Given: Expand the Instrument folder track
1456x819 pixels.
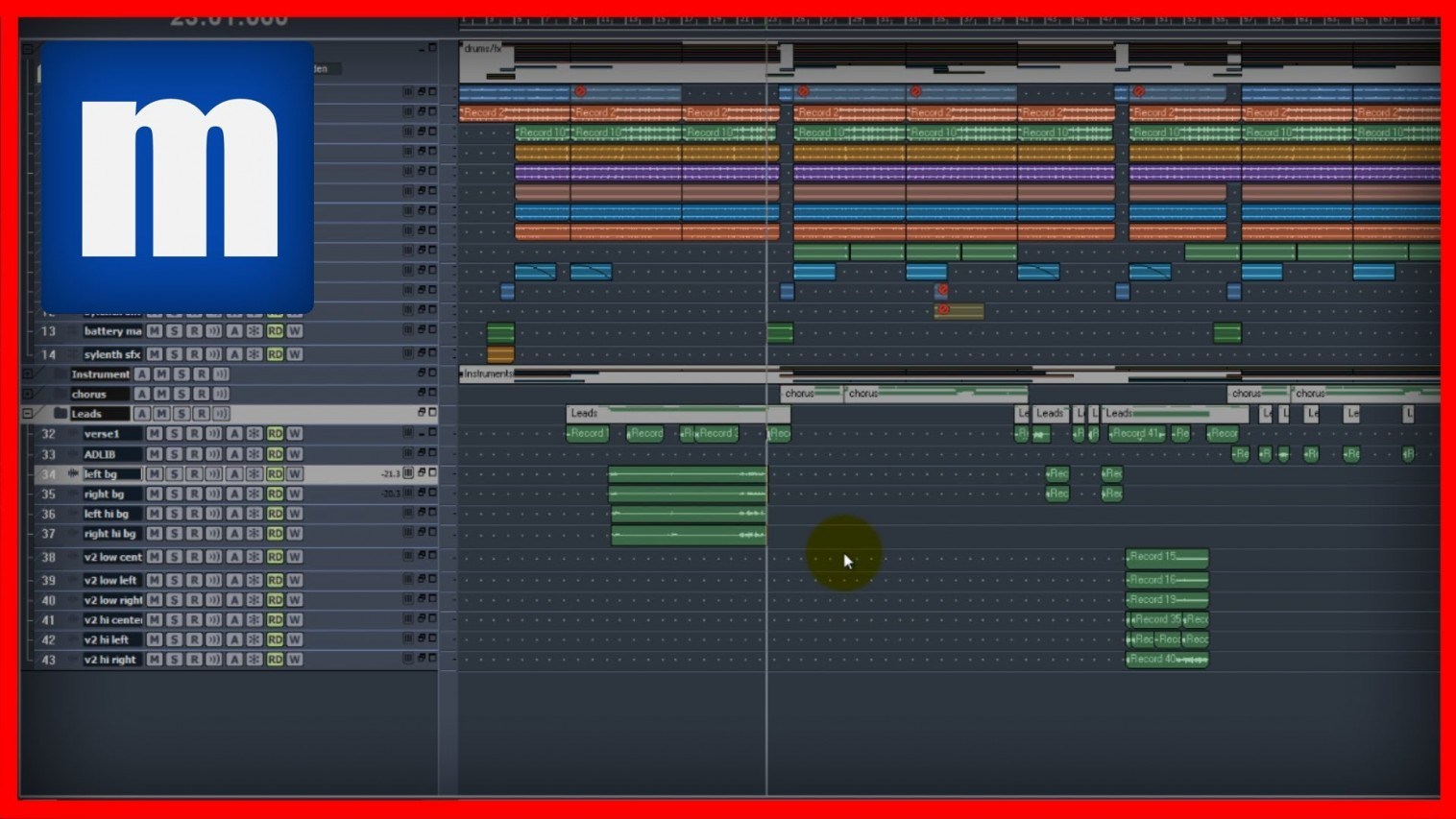Looking at the screenshot, I should pyautogui.click(x=28, y=373).
